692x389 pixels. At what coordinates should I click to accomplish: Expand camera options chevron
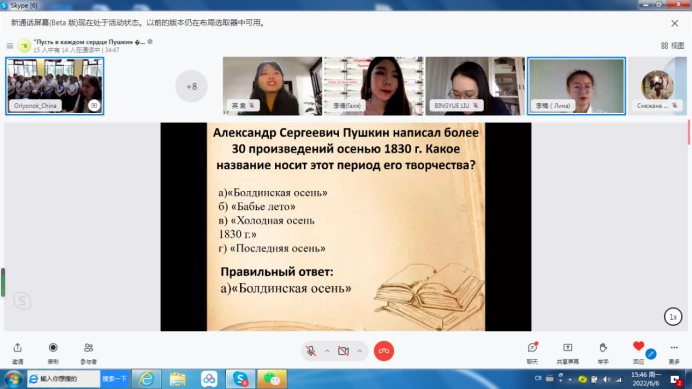tap(360, 351)
